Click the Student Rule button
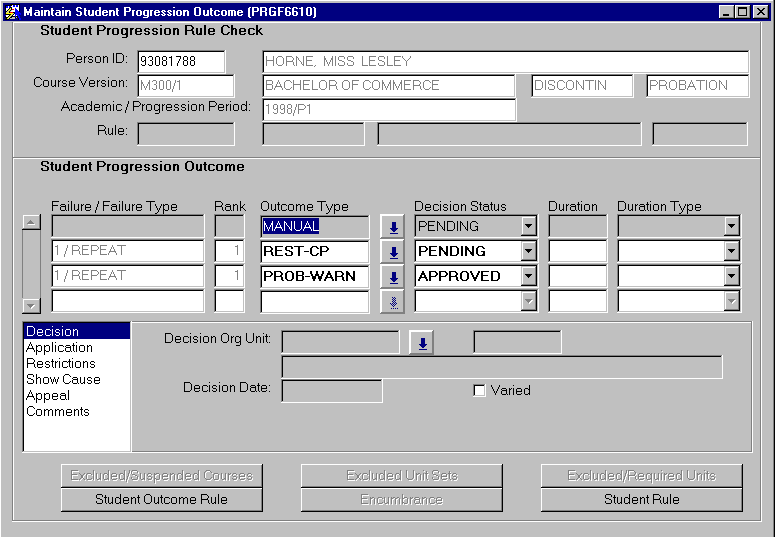The width and height of the screenshot is (775, 537). [x=641, y=499]
